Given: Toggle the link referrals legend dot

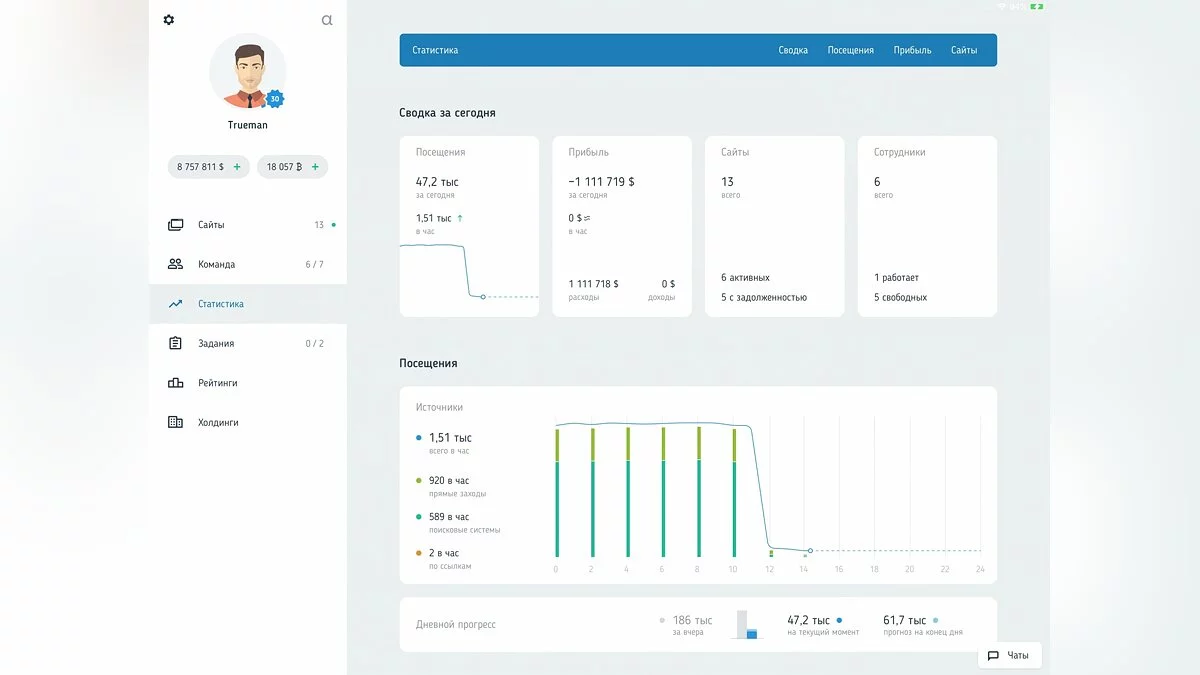Looking at the screenshot, I should point(419,553).
